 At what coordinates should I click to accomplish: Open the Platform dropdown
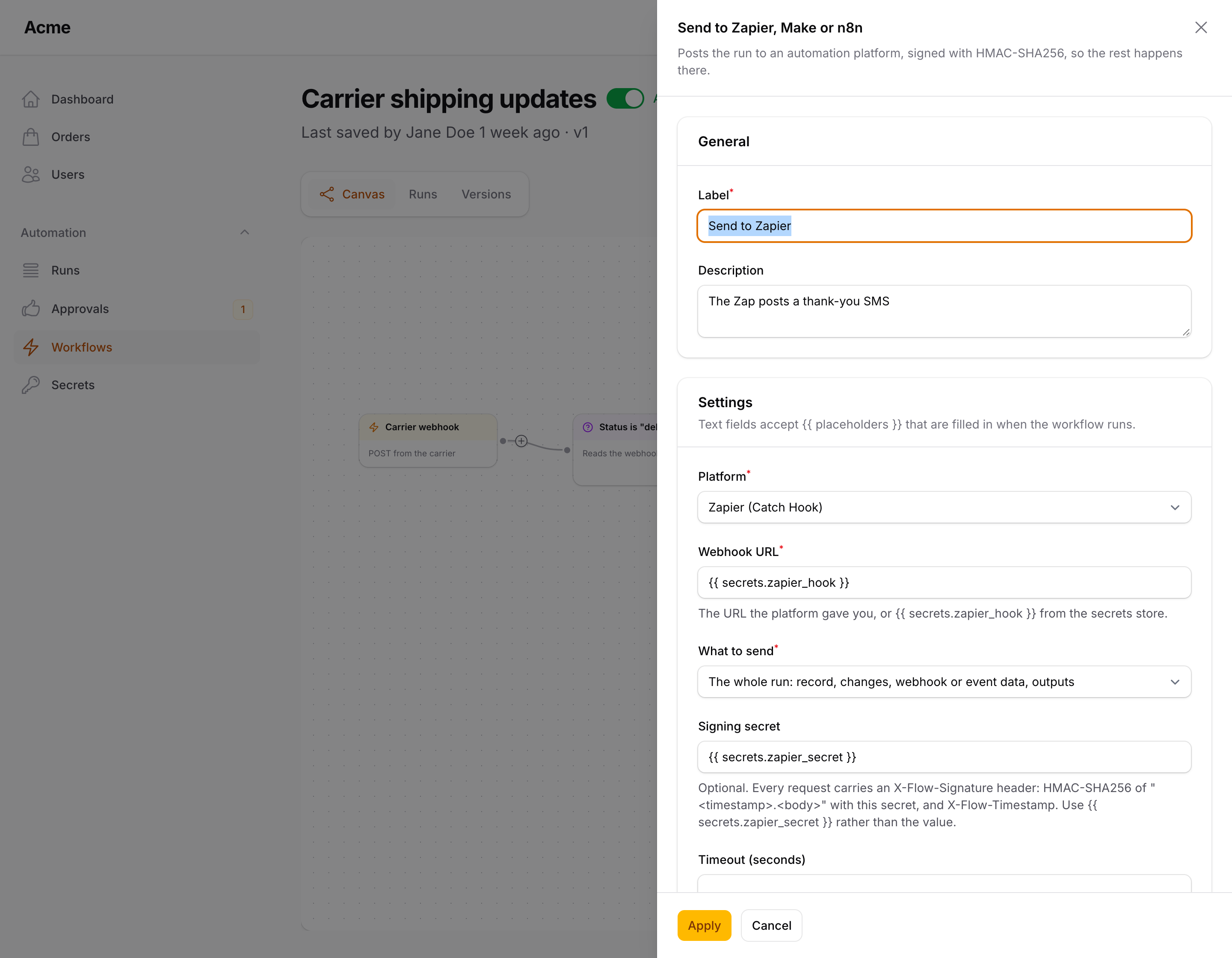coord(944,508)
